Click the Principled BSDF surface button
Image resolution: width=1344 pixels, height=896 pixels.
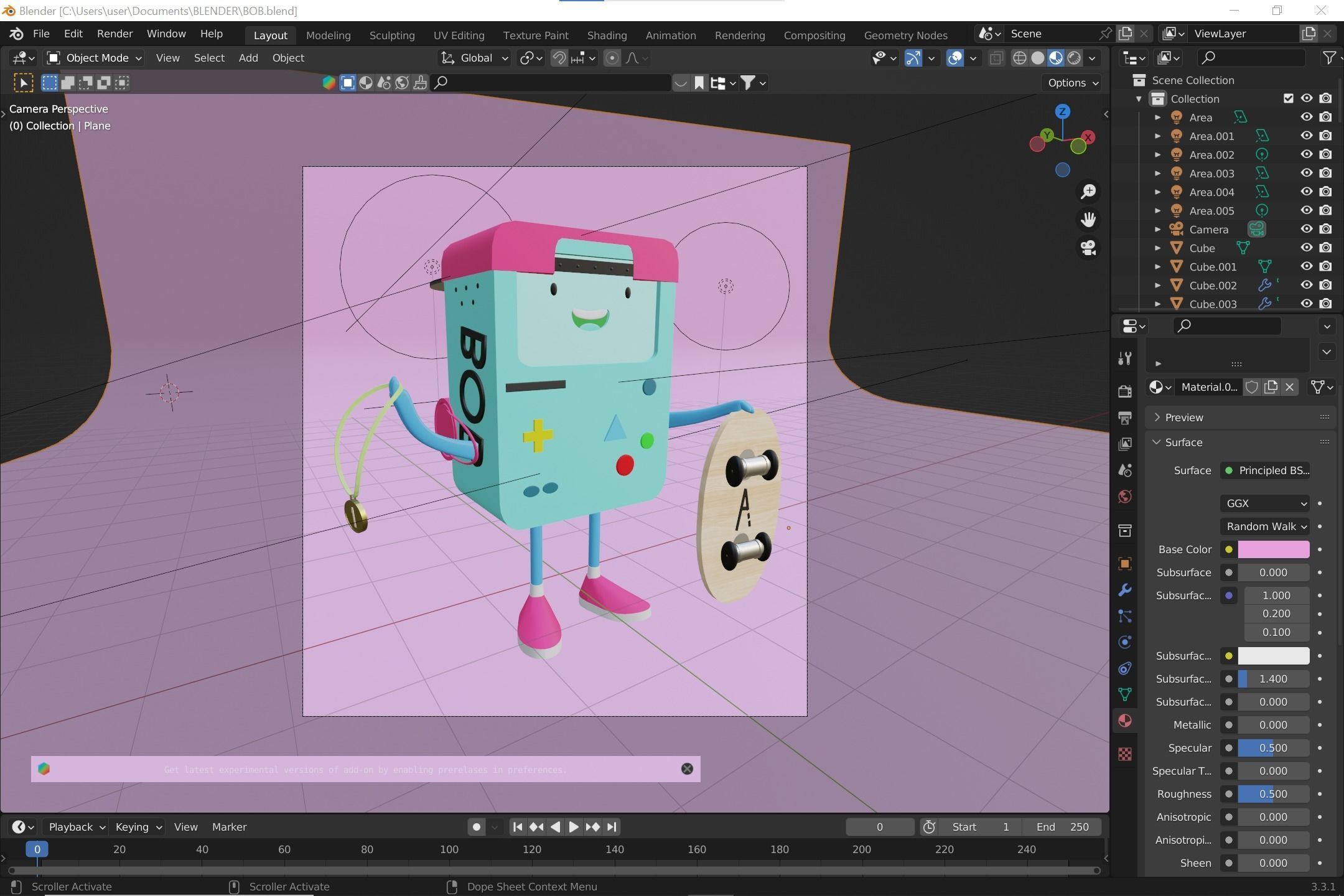1264,470
